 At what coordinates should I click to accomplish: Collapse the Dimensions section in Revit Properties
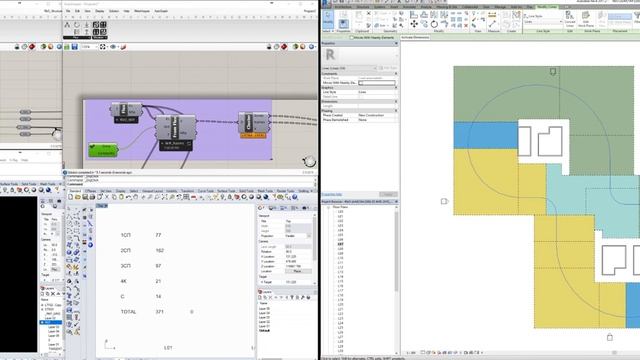(396, 101)
